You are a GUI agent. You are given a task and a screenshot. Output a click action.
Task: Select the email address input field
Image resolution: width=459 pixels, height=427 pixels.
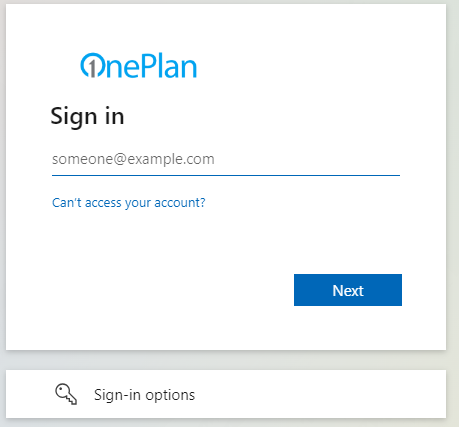226,161
